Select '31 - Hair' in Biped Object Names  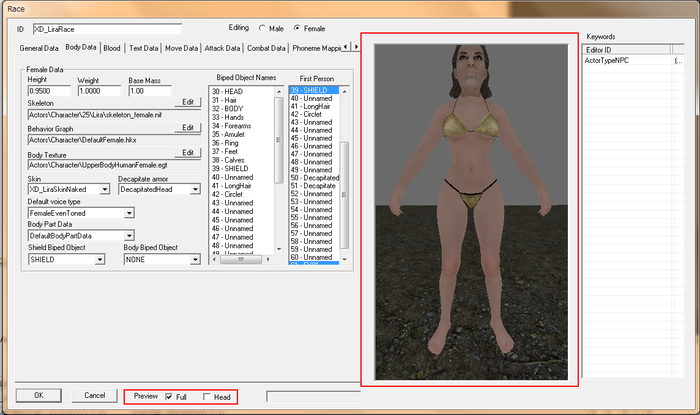click(224, 100)
